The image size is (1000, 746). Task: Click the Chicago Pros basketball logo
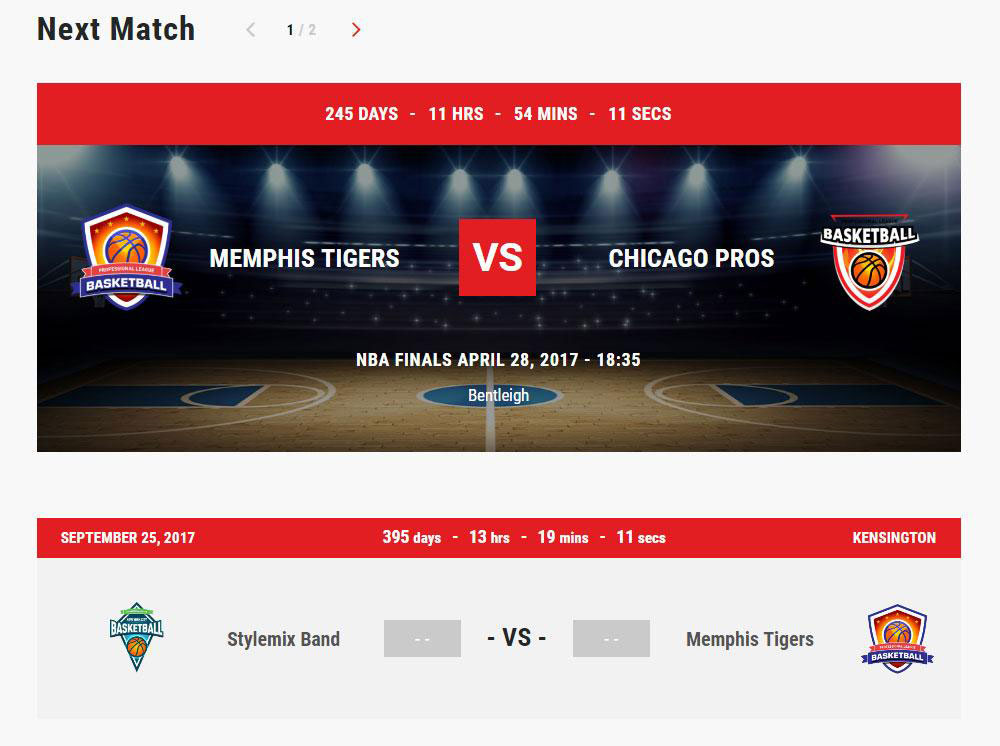point(869,261)
